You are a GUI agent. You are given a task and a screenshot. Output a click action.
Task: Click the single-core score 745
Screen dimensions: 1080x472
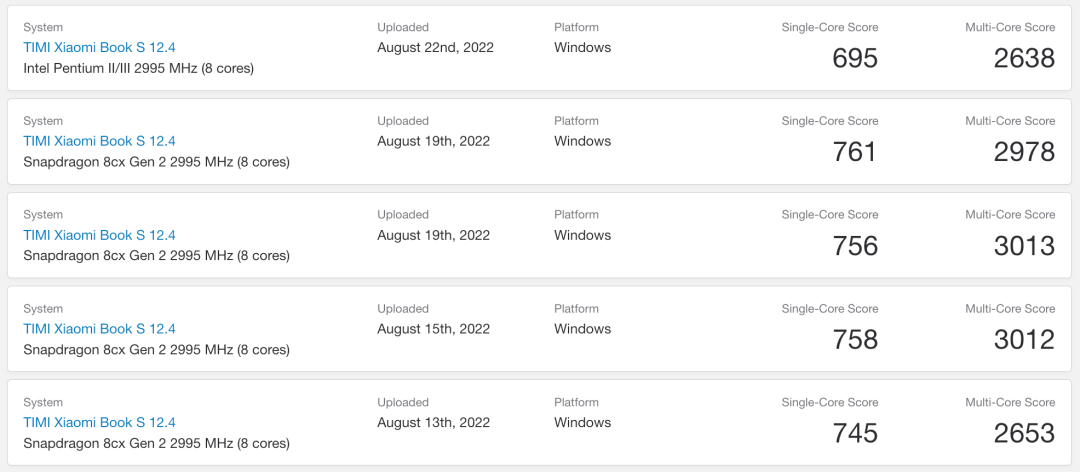[x=855, y=433]
